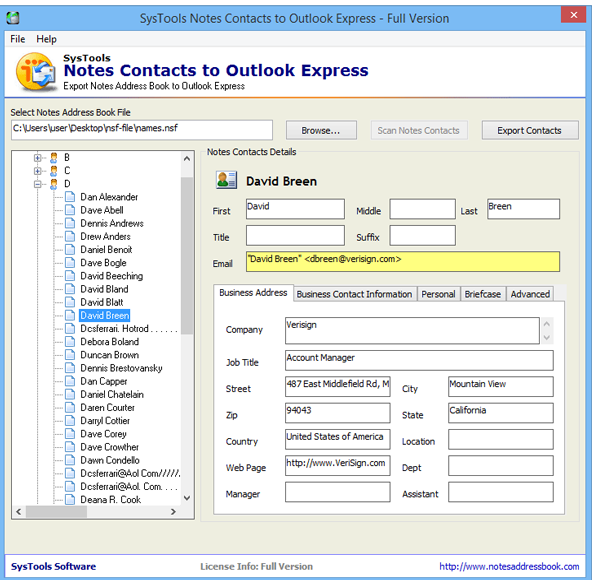Click the City field with Mountain View

(x=501, y=386)
